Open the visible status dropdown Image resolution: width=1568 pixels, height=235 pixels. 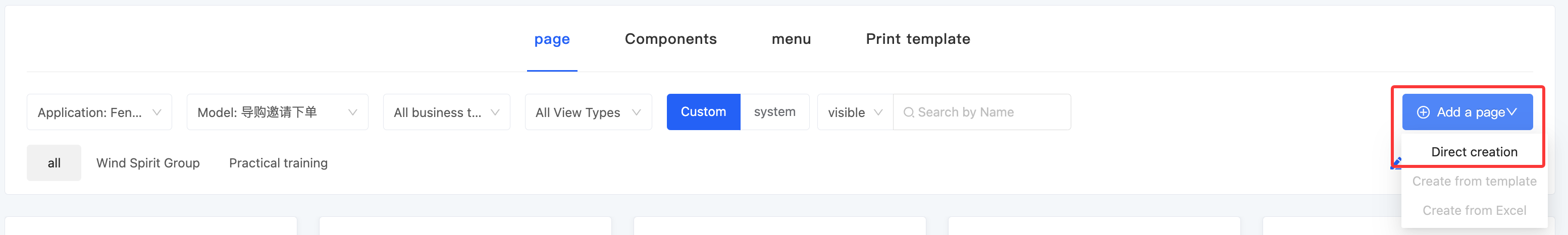855,112
